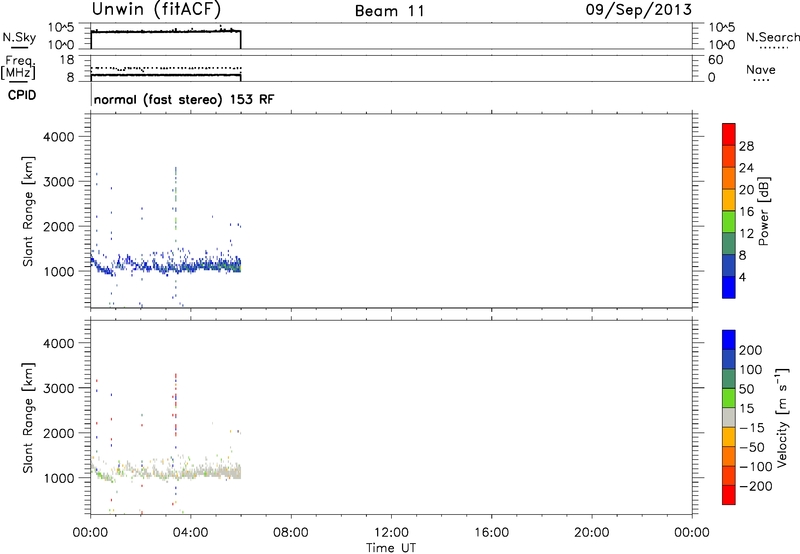Click the "Velocity [m s-1]" colorbar title
Screen dimensions: 800x554
pyautogui.click(x=781, y=417)
